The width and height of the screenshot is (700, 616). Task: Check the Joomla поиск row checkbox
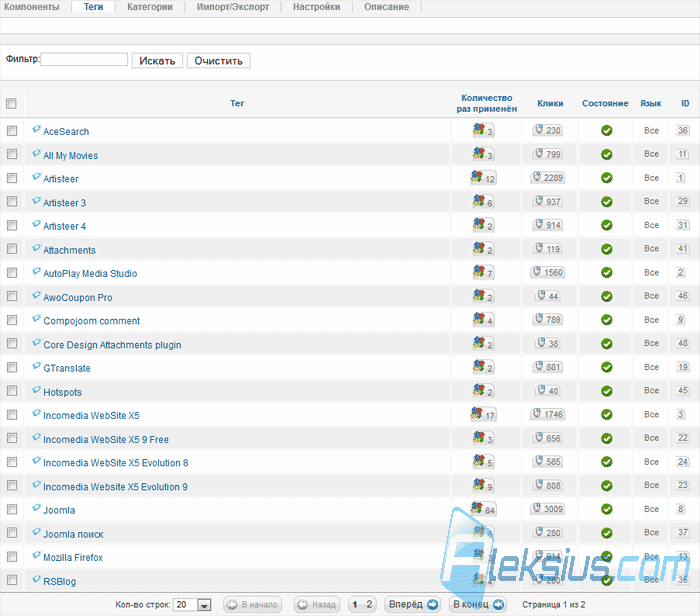pos(12,533)
